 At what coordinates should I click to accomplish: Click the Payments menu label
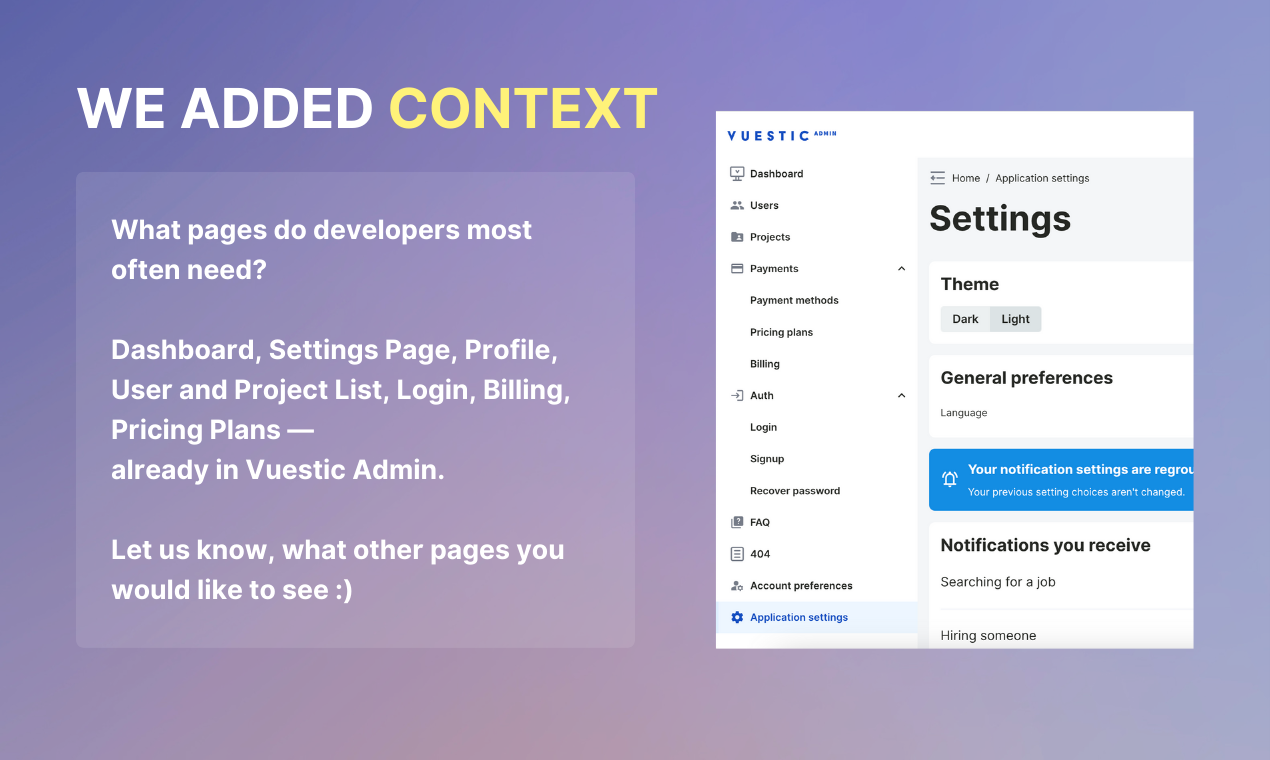point(774,269)
